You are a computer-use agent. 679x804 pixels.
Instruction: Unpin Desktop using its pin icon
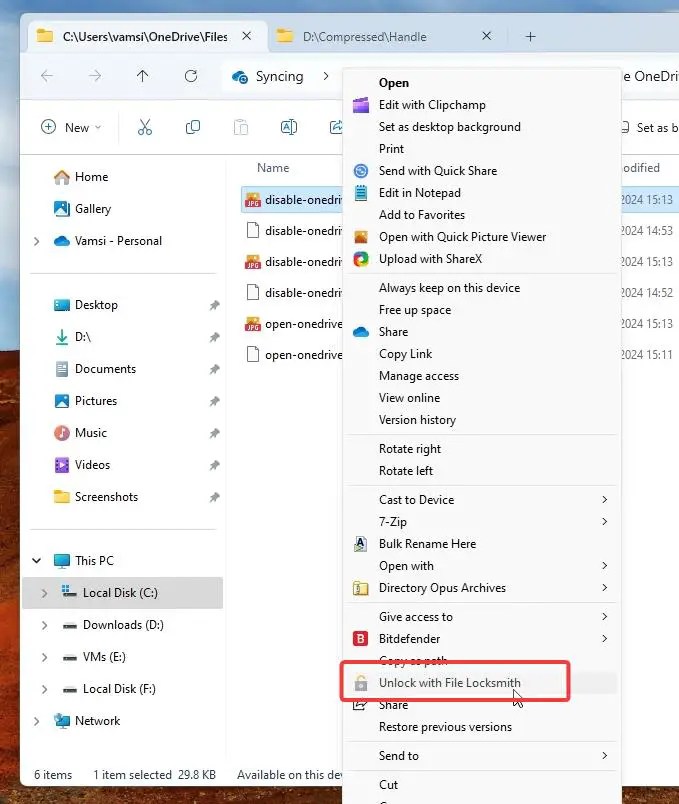(214, 306)
